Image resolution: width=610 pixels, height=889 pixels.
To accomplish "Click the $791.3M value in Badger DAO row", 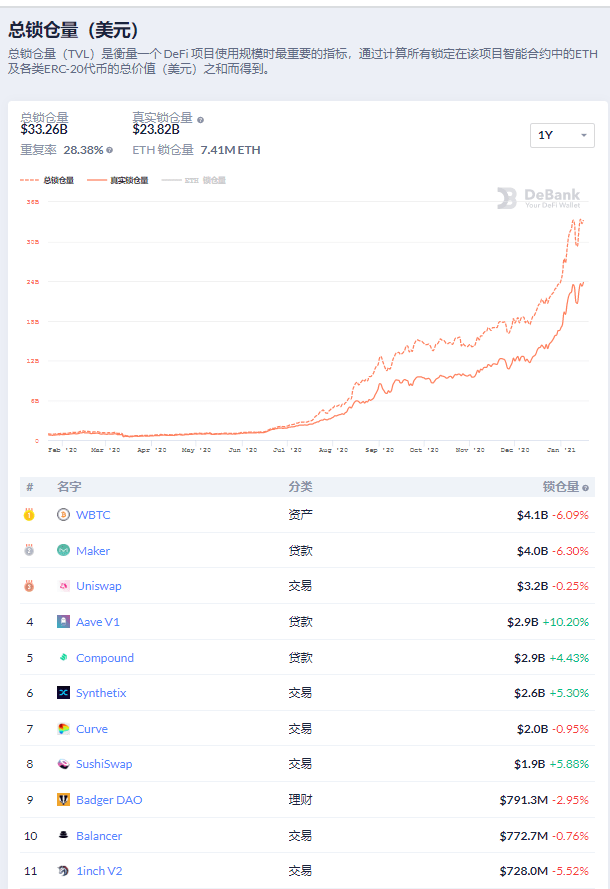I will 524,800.
